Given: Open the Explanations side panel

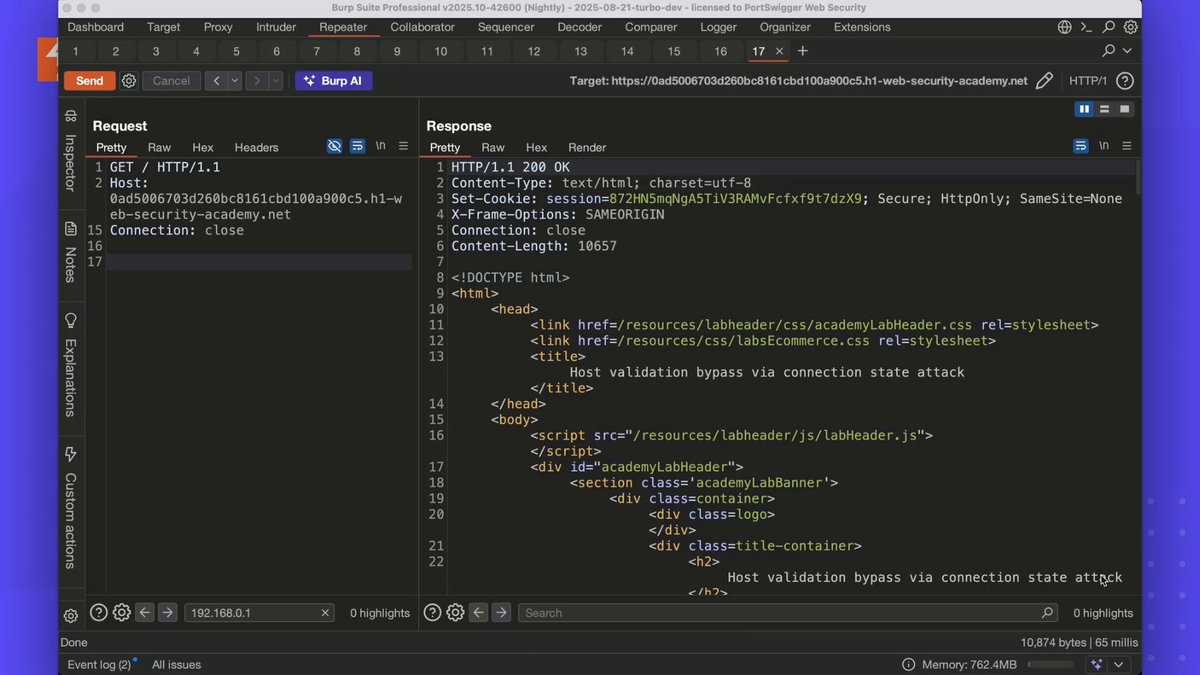Looking at the screenshot, I should pyautogui.click(x=71, y=365).
